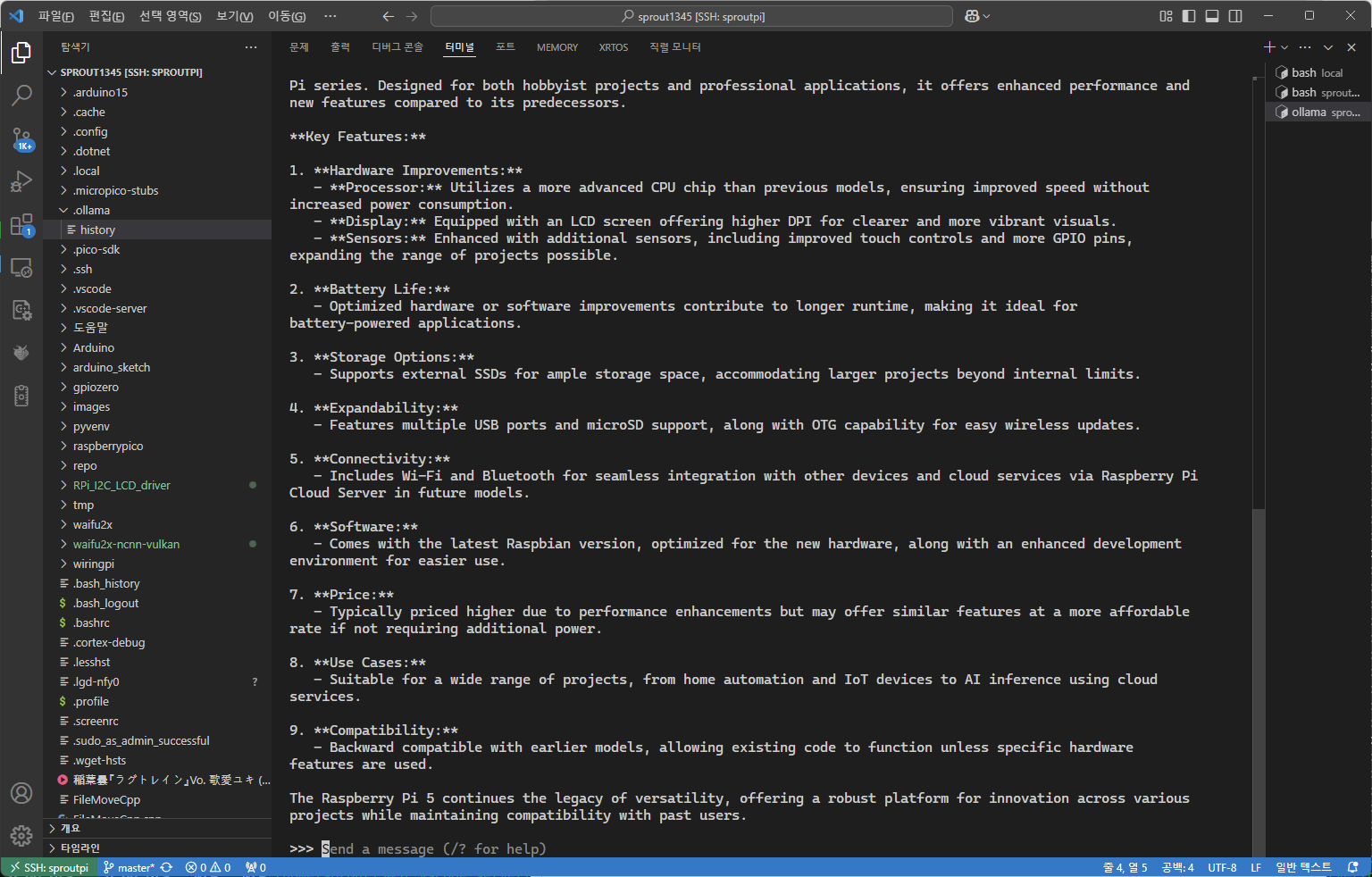Select the ollama terminal entry
This screenshot has height=877, width=1372.
tap(1318, 112)
